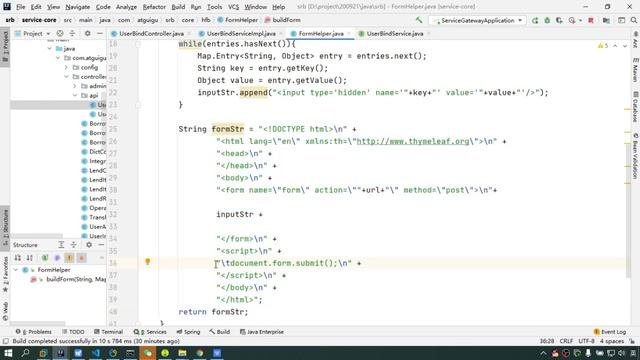This screenshot has width=640, height=360.
Task: Toggle Sort by Visibility in Structure toolbar
Action: pos(18,258)
